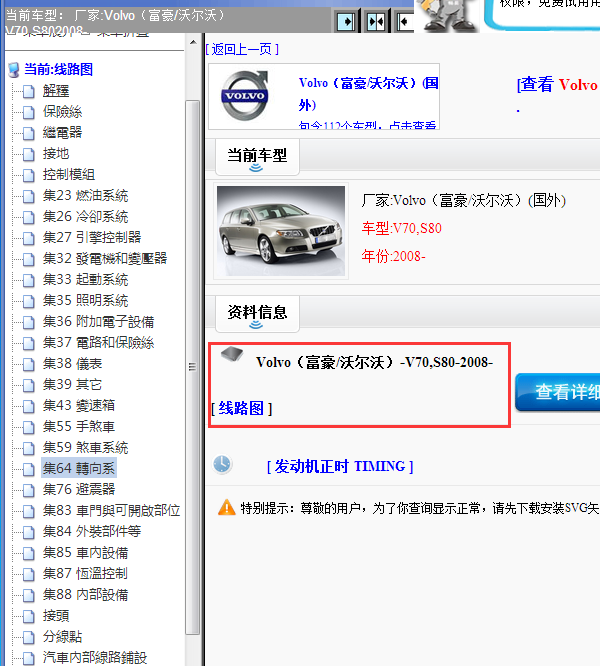This screenshot has width=600, height=666.
Task: Open 集33 起動系統 section
Action: point(85,279)
